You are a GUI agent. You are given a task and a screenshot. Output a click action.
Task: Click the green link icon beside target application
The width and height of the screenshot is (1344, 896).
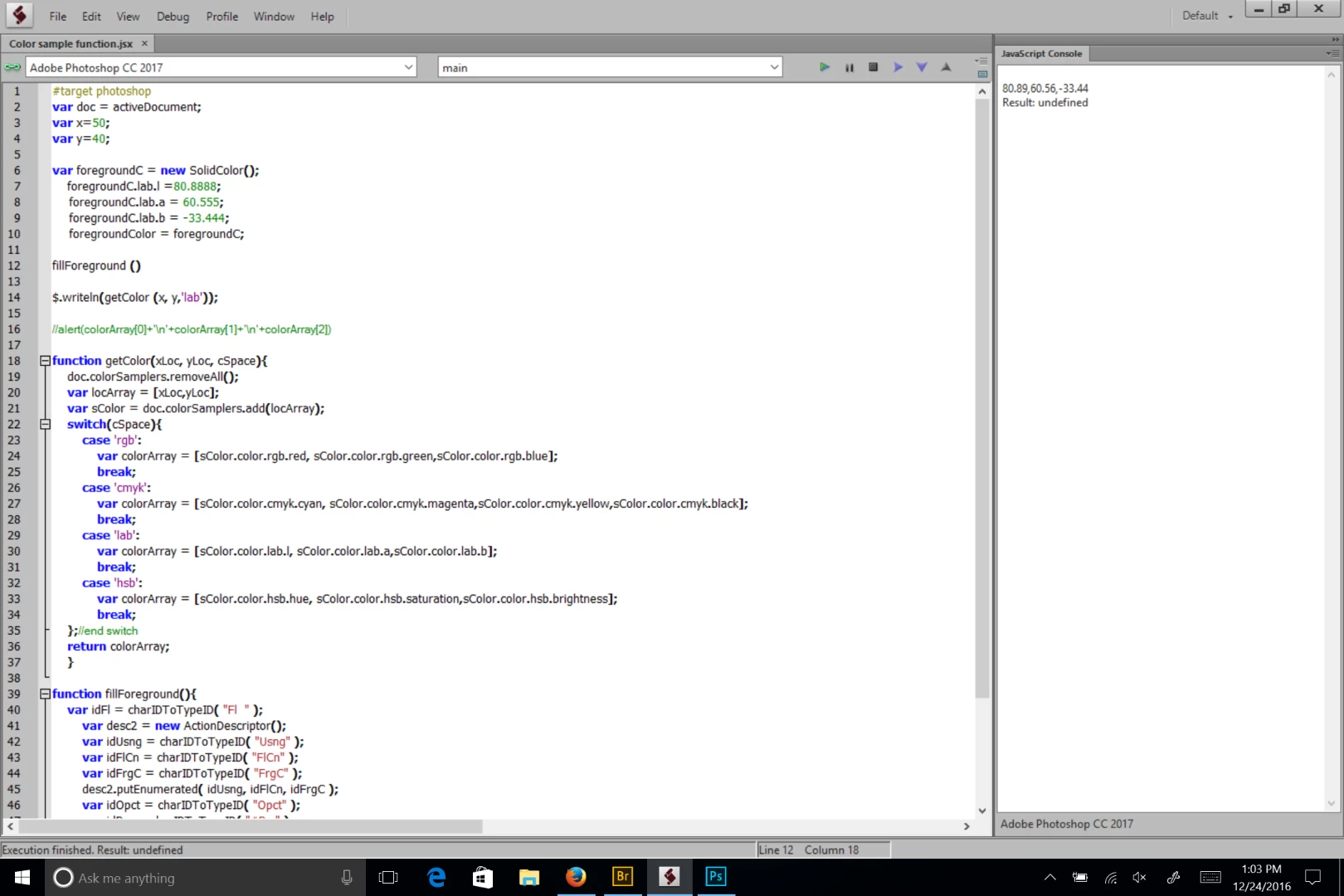pyautogui.click(x=12, y=67)
